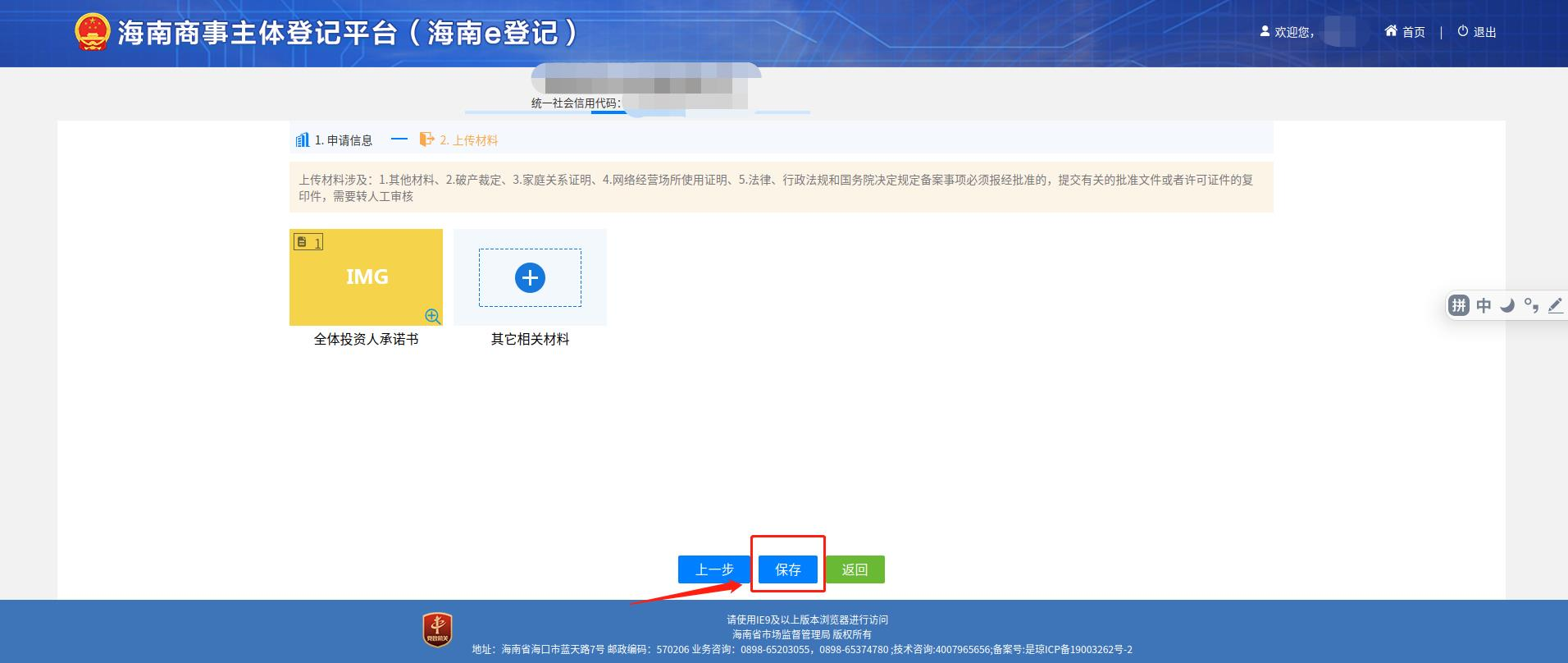Click the blue plus icon to add materials
The image size is (1568, 663).
[x=530, y=277]
